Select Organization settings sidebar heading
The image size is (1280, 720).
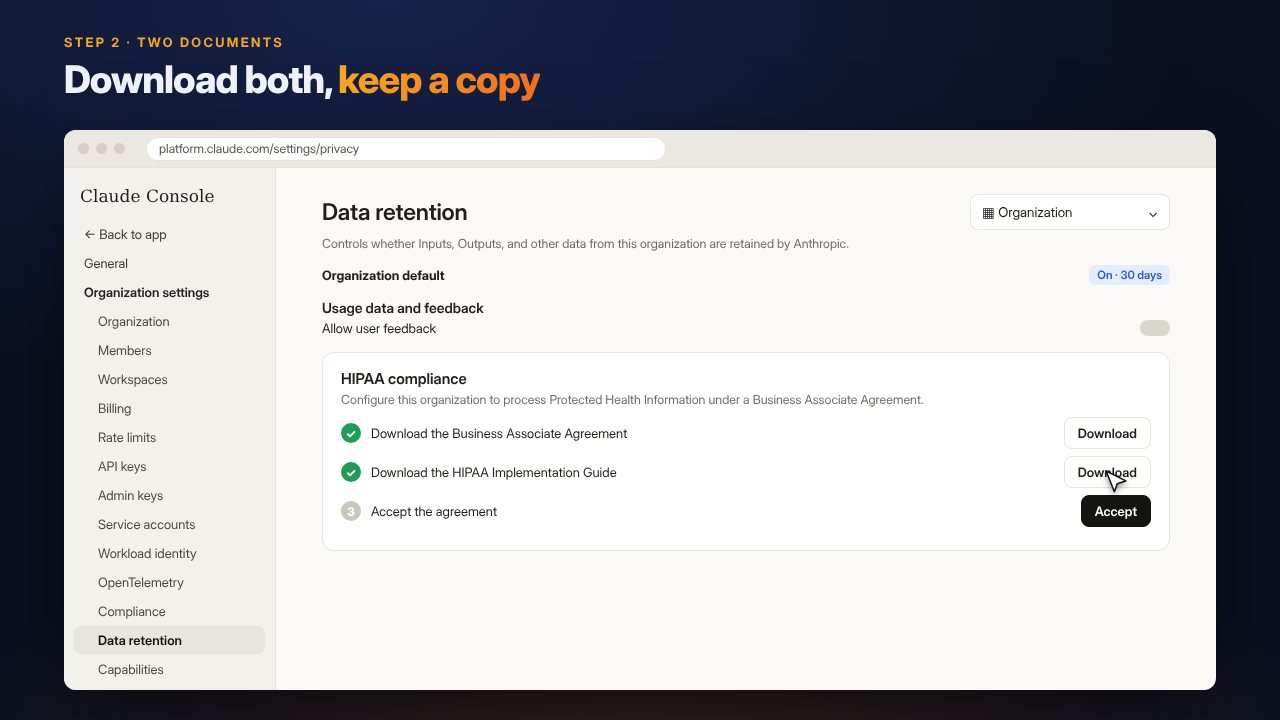click(x=147, y=292)
